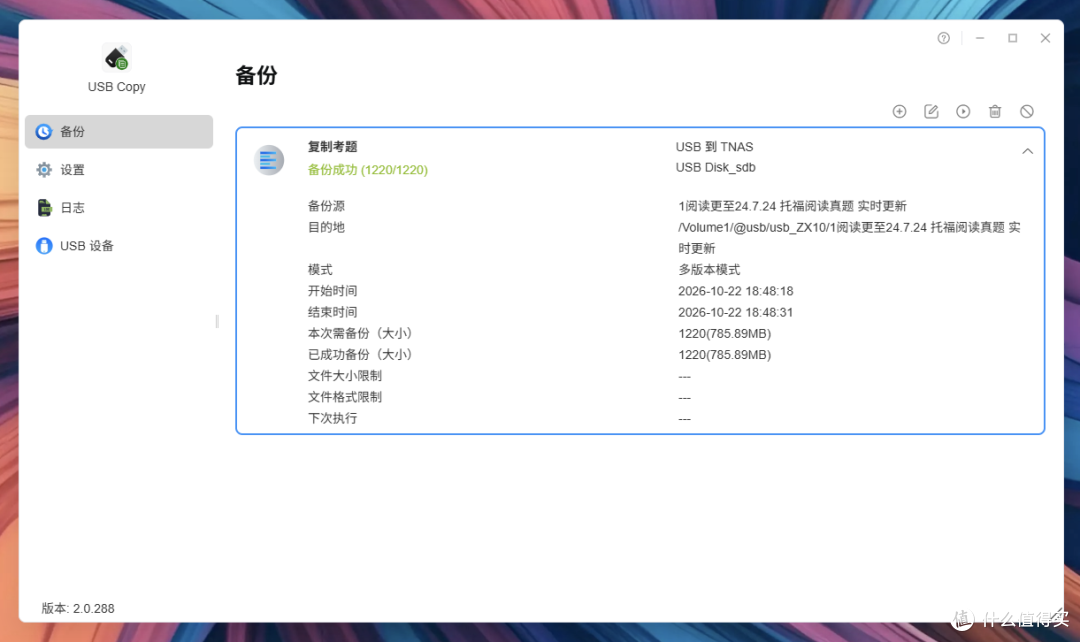Click the device name USB Disk_sdb
Image resolution: width=1080 pixels, height=642 pixels.
tap(716, 167)
